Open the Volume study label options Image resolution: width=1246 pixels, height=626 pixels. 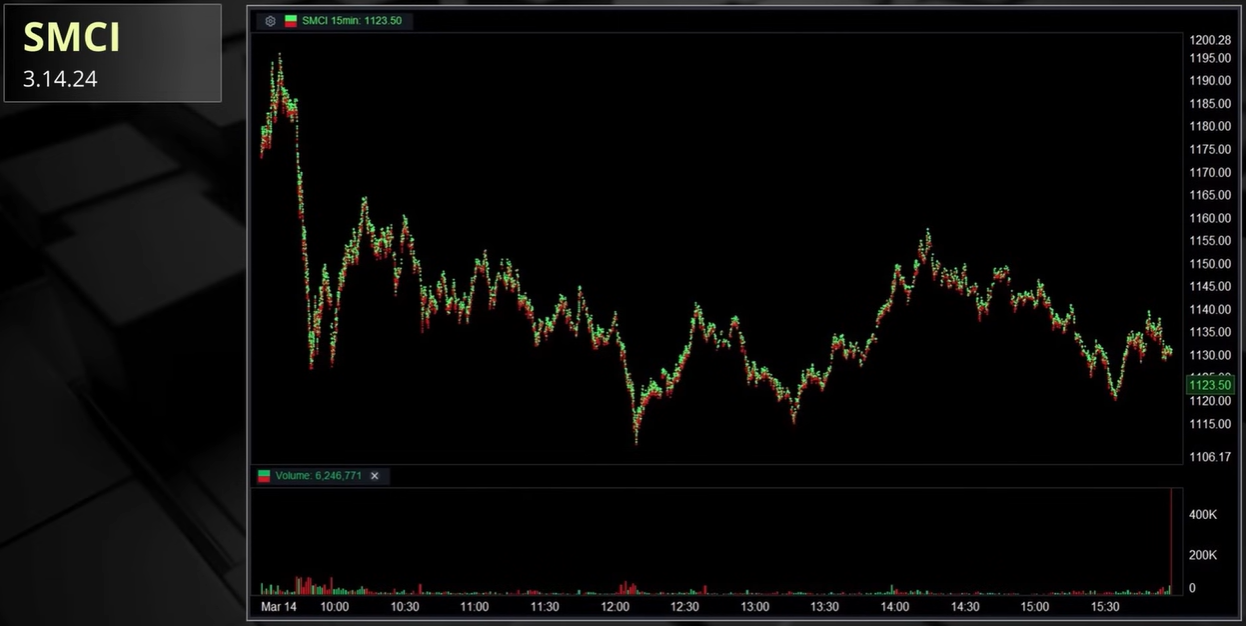[320, 476]
